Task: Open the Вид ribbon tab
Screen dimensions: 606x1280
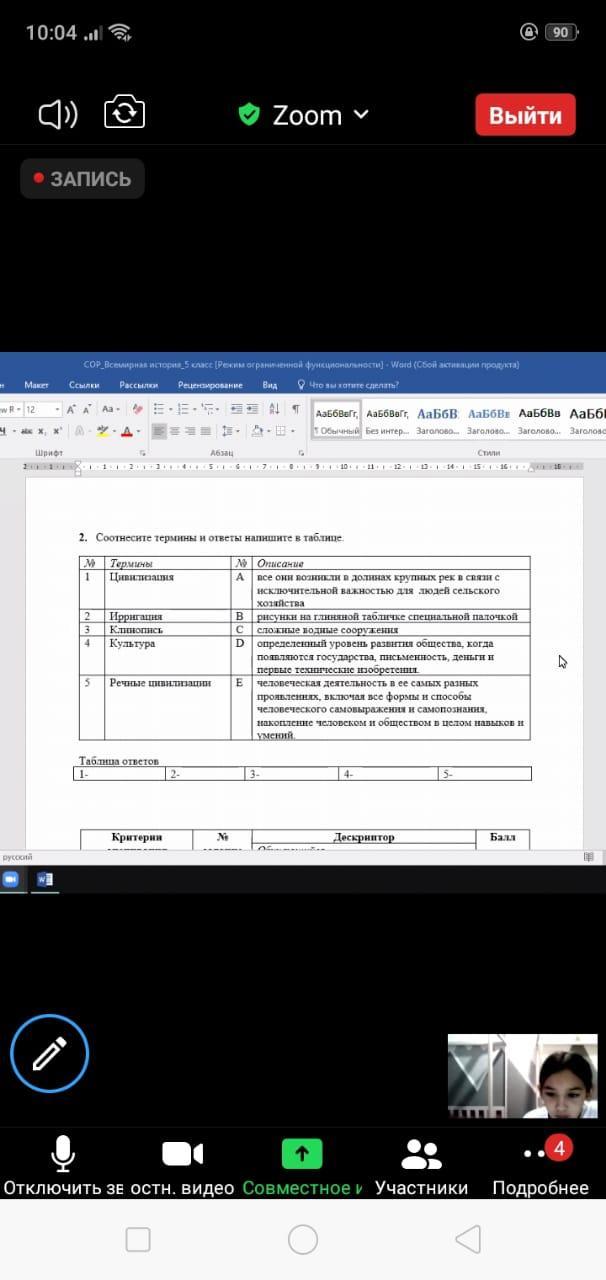Action: pos(270,385)
